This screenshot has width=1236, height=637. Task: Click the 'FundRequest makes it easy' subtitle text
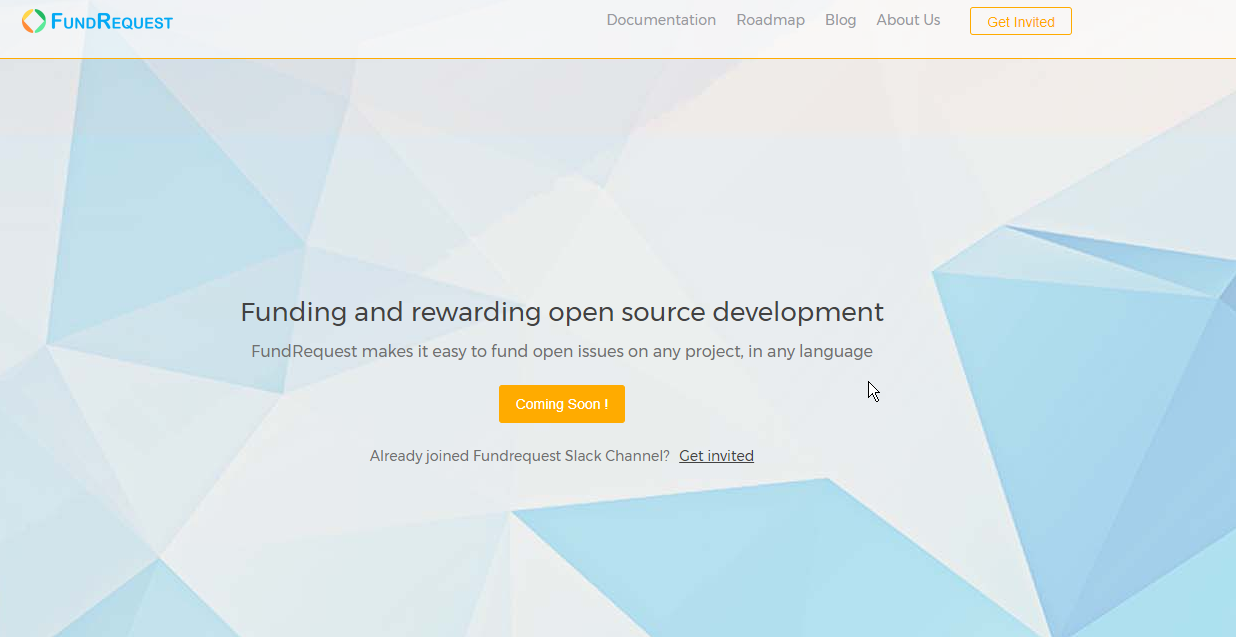point(562,352)
